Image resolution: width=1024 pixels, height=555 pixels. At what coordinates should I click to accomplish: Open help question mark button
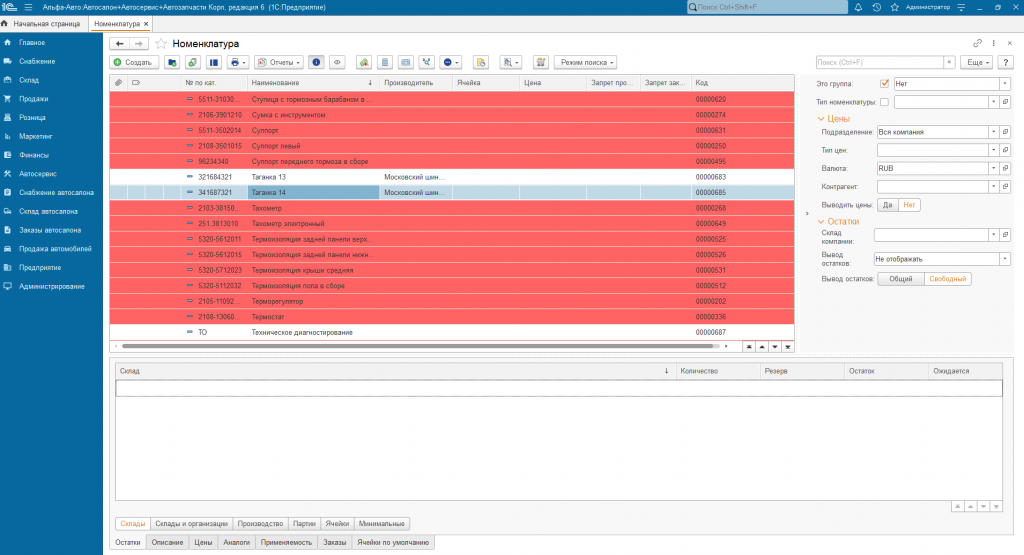(x=1006, y=63)
